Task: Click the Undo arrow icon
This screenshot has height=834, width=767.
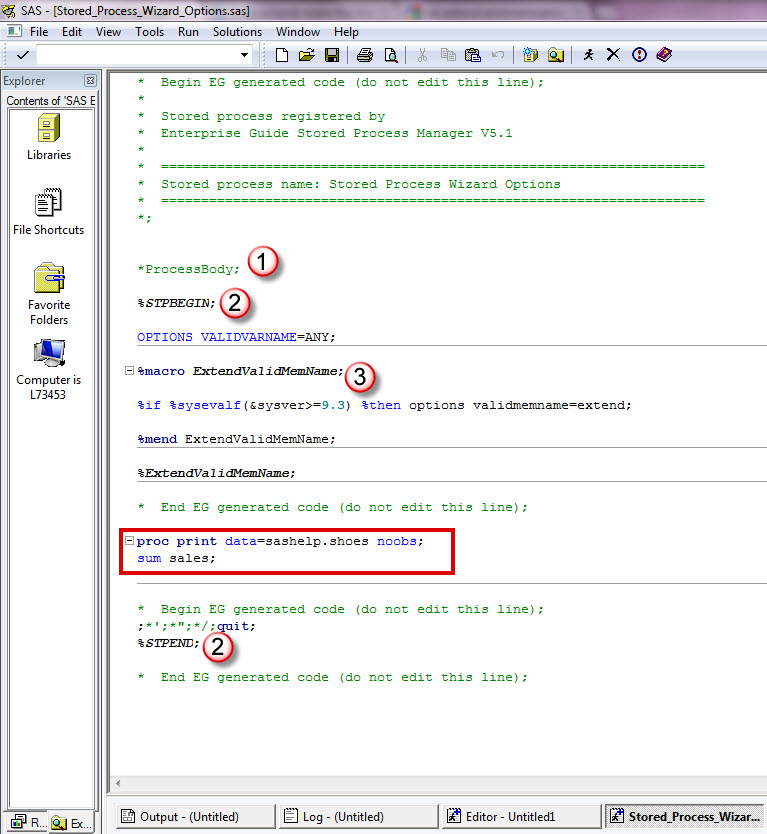Action: pos(498,55)
